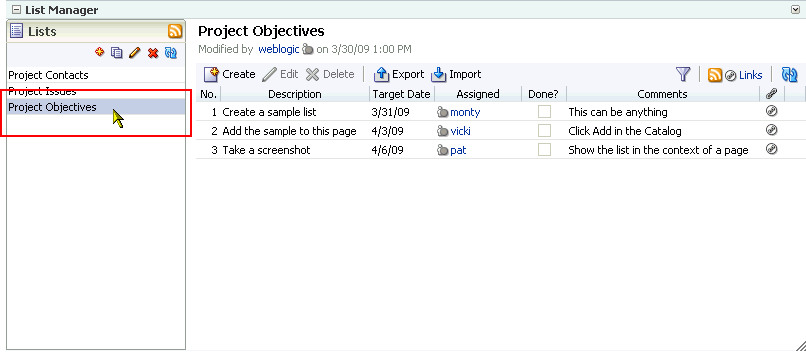Click the Done? column header

pos(543,94)
